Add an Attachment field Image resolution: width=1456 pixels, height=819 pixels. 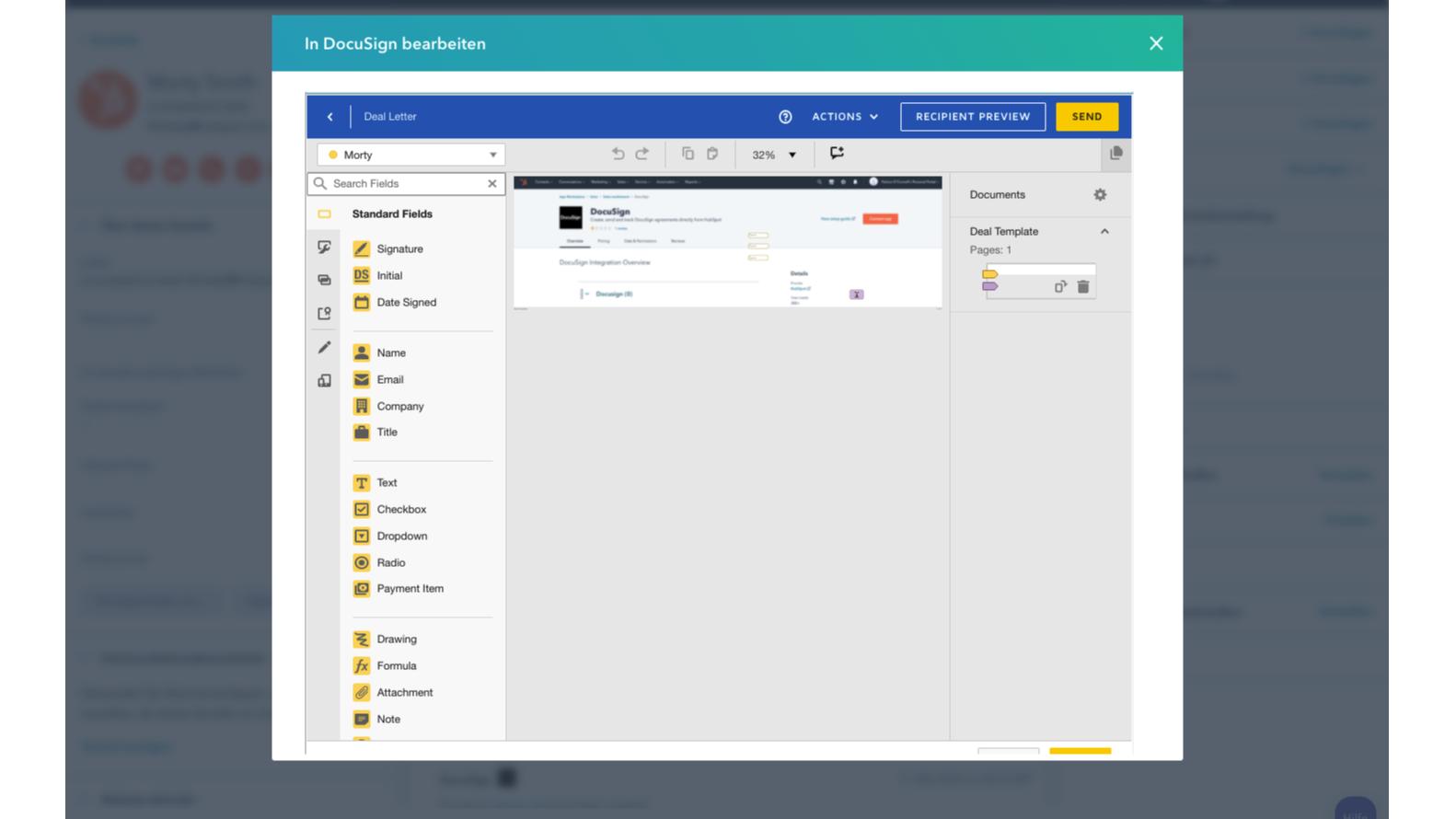coord(403,692)
